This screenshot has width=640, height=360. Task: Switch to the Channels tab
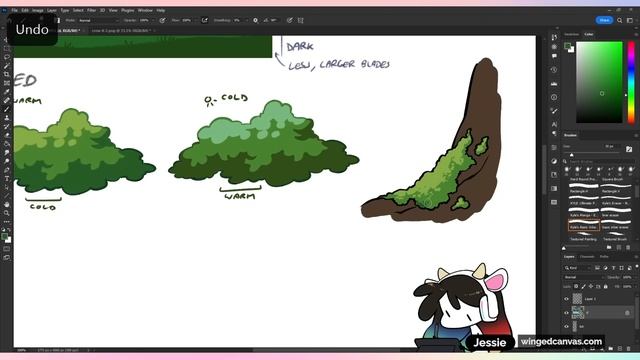click(587, 257)
